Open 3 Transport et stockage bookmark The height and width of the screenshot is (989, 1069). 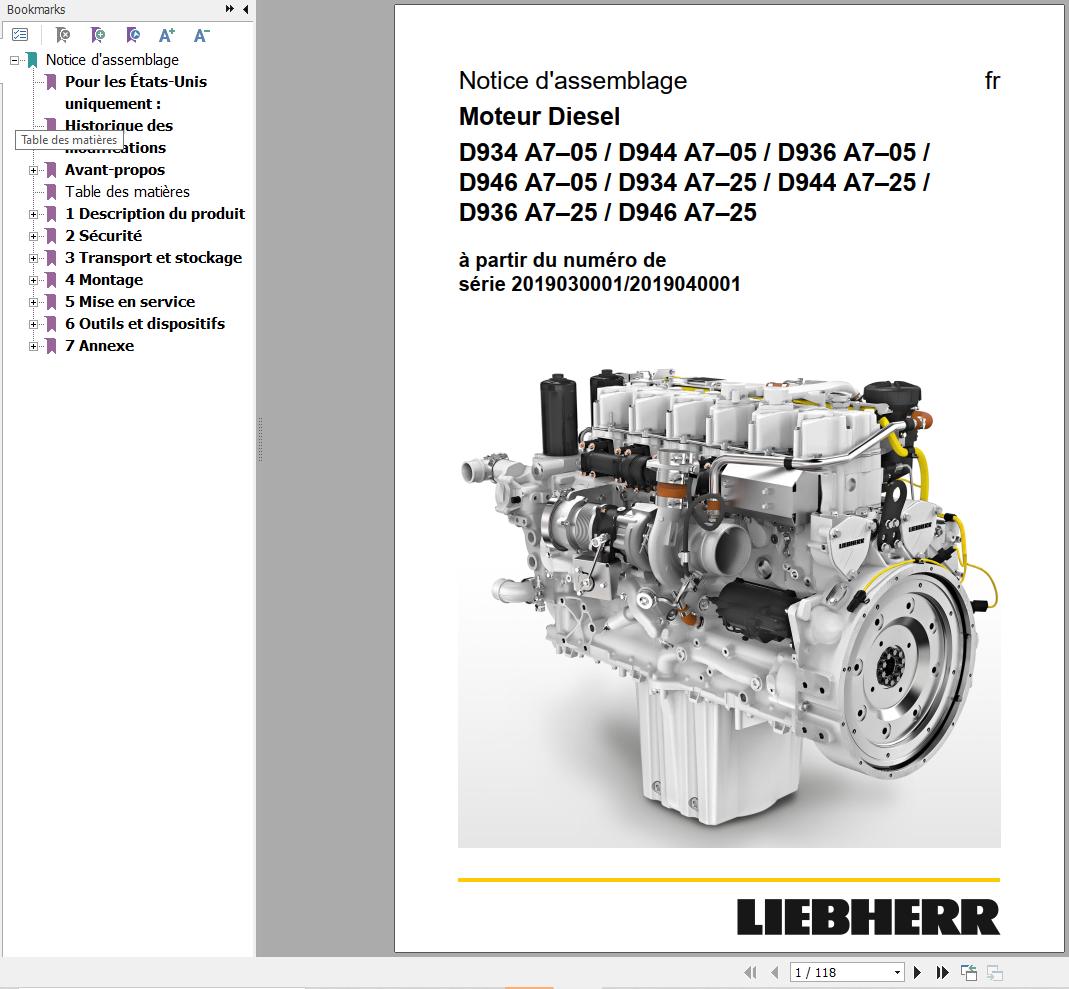(153, 258)
